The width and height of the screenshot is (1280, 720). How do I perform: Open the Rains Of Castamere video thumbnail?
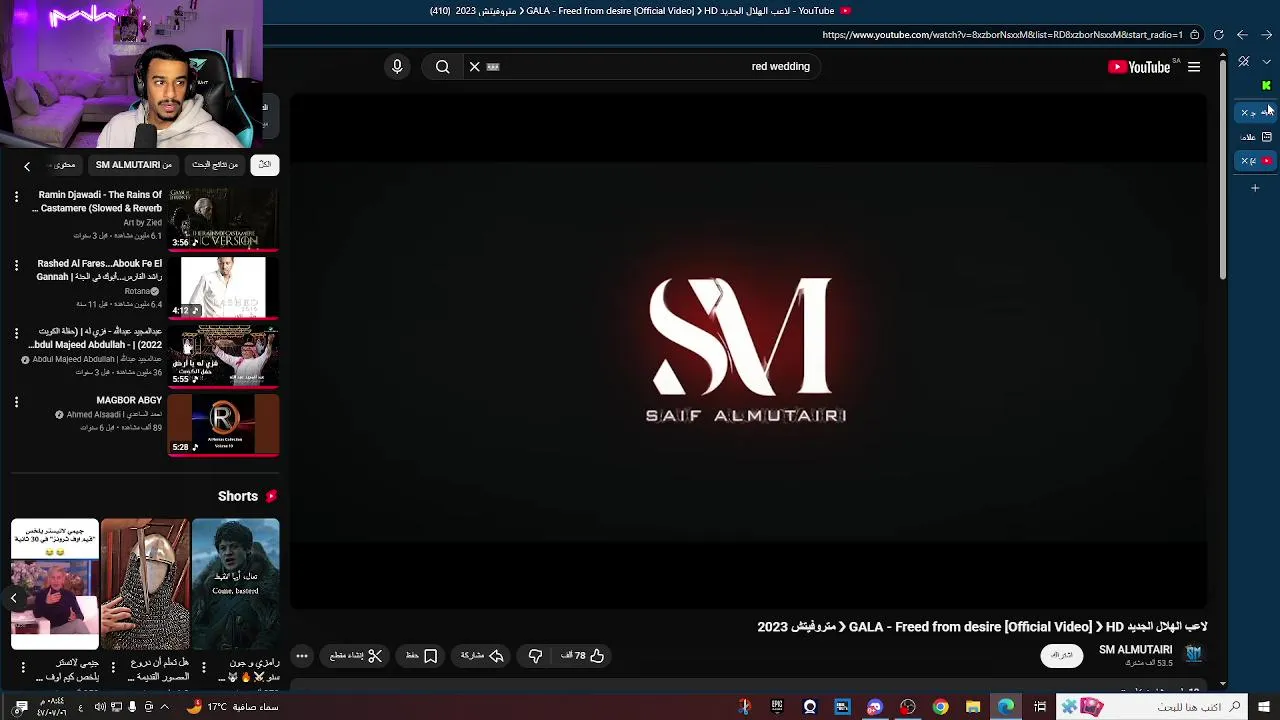pyautogui.click(x=223, y=218)
